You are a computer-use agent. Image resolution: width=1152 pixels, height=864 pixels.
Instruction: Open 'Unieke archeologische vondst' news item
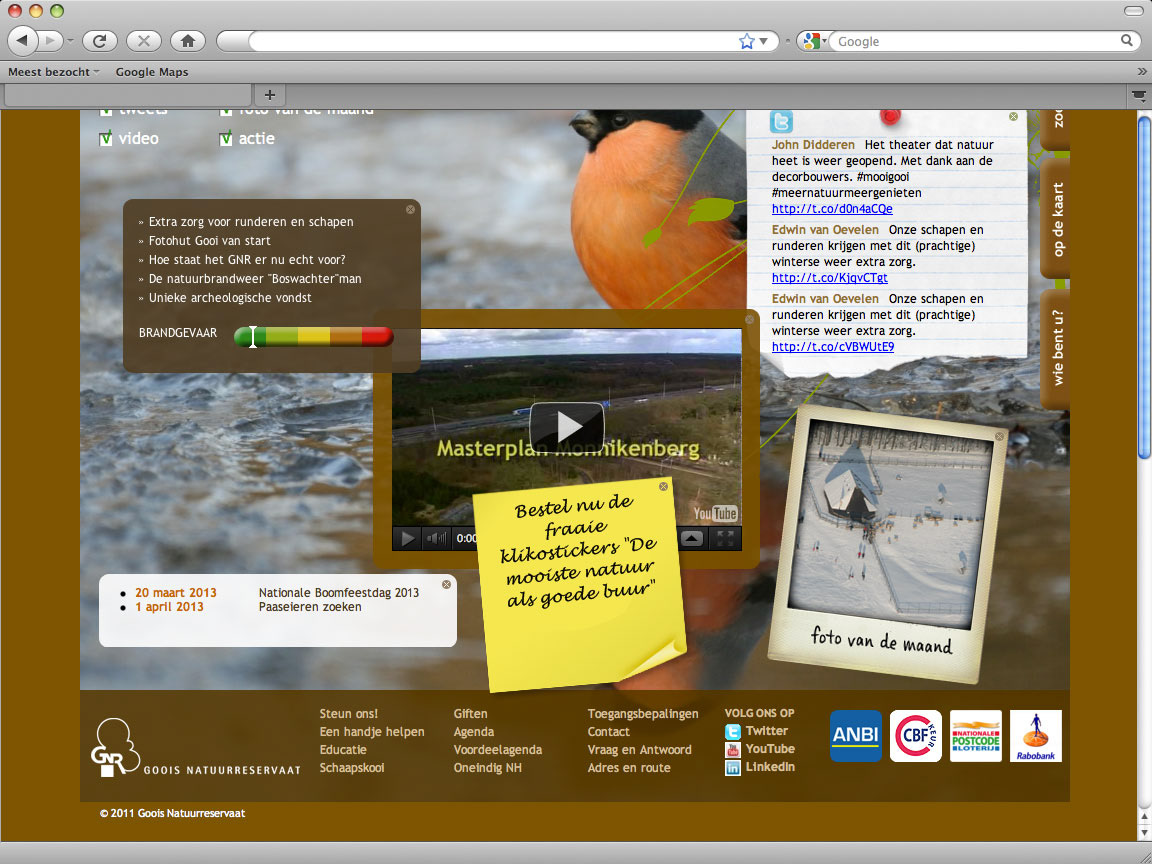point(230,298)
